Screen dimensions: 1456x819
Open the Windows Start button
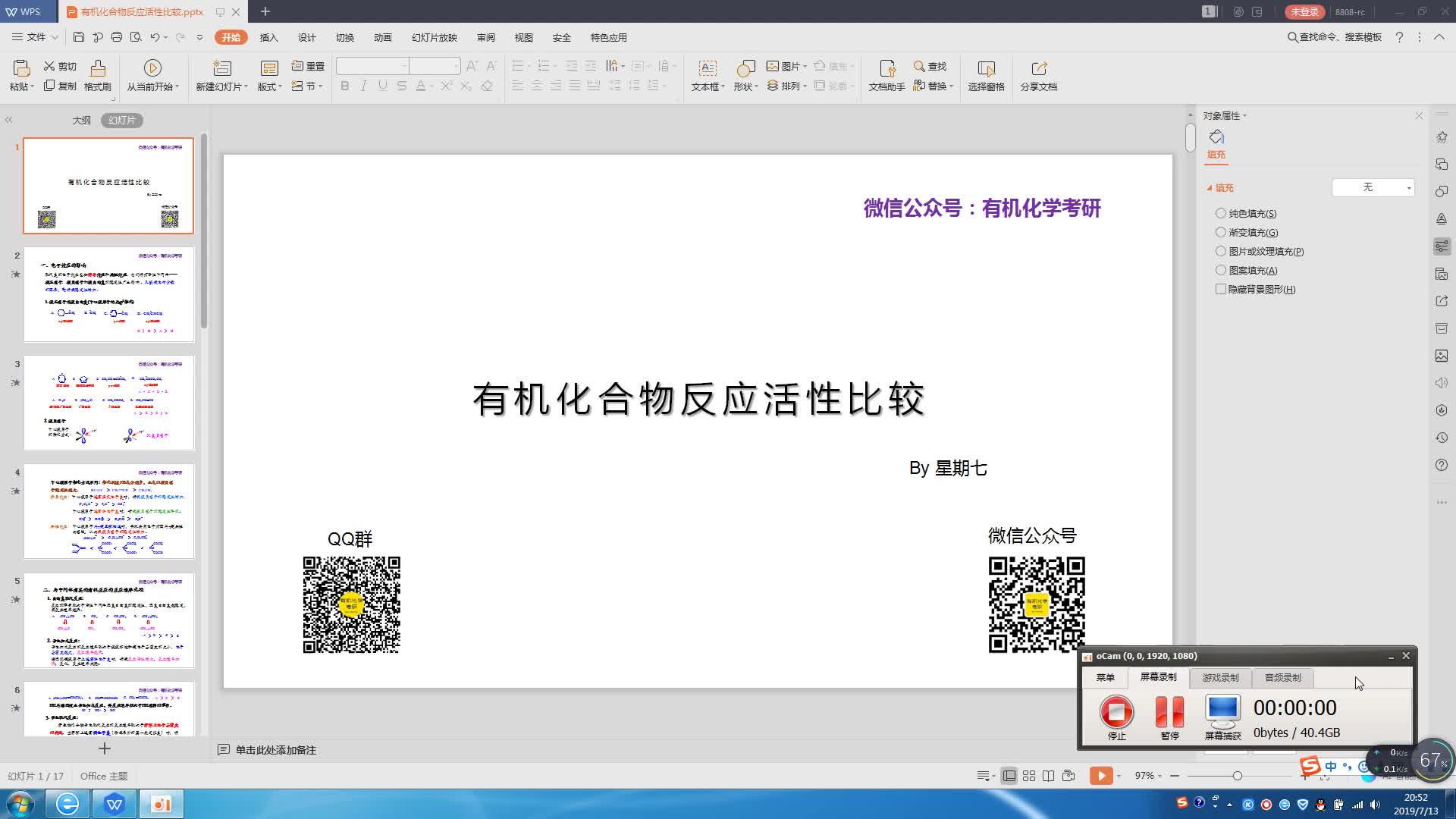(x=20, y=804)
